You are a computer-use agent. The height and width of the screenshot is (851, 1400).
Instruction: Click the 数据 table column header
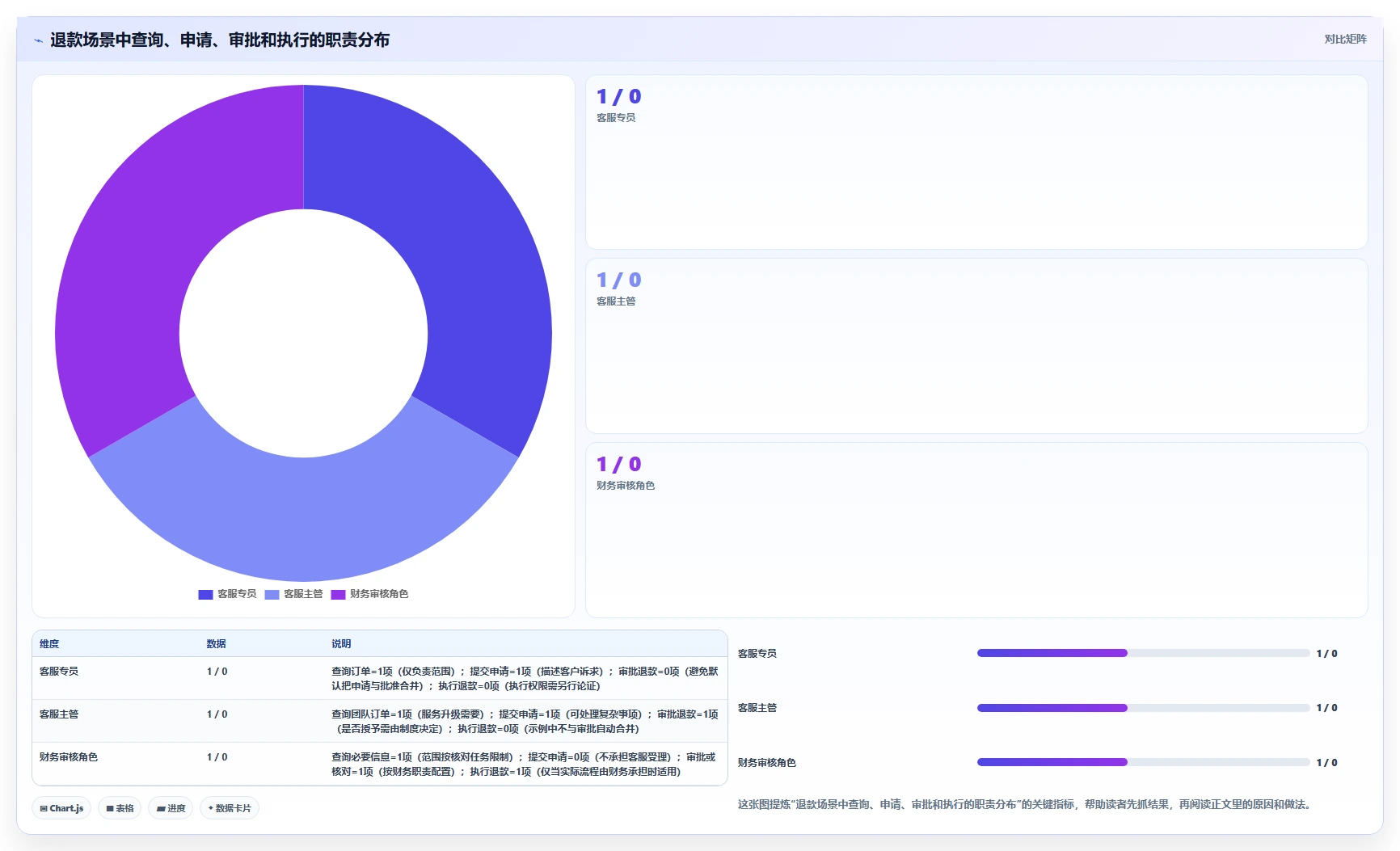216,644
